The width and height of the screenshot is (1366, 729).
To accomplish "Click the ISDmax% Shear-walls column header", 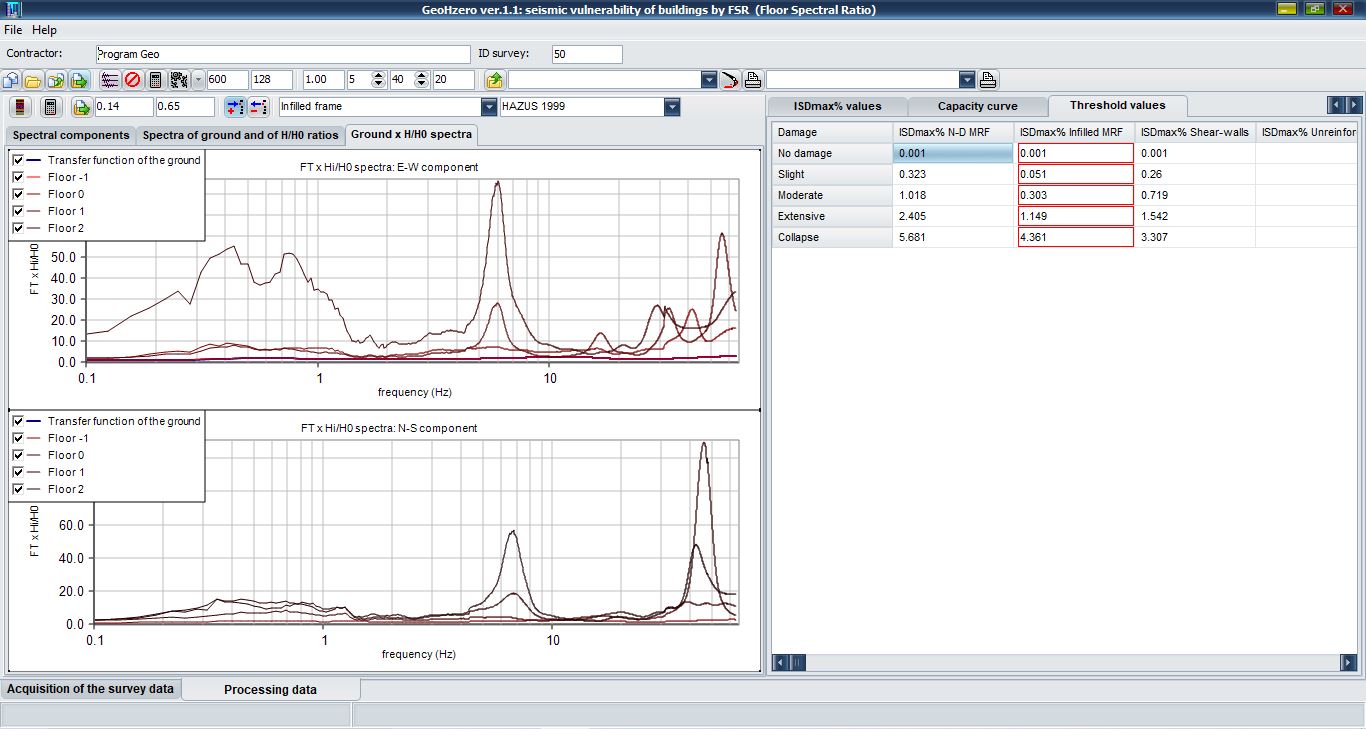I will click(1195, 132).
